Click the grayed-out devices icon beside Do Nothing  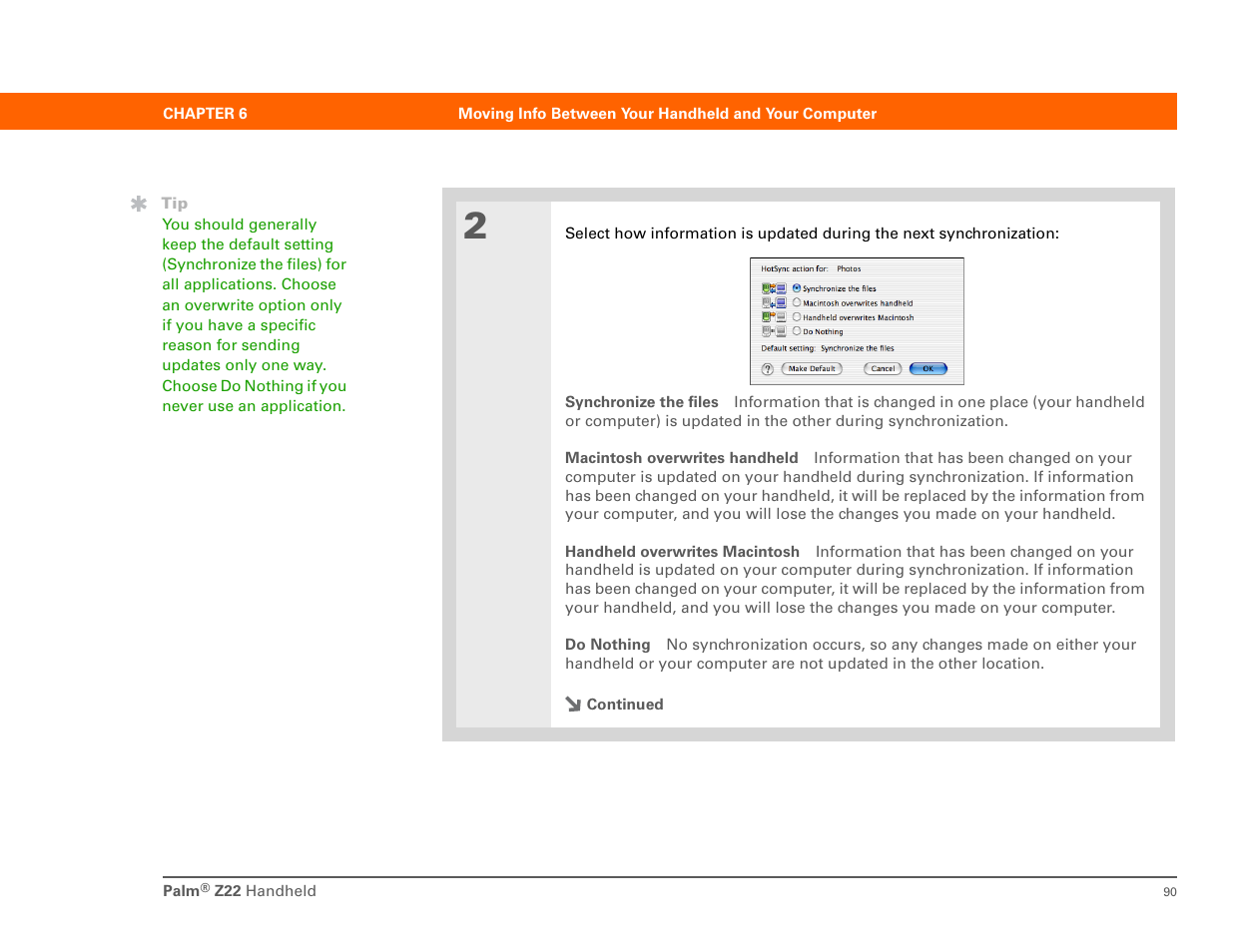point(774,331)
